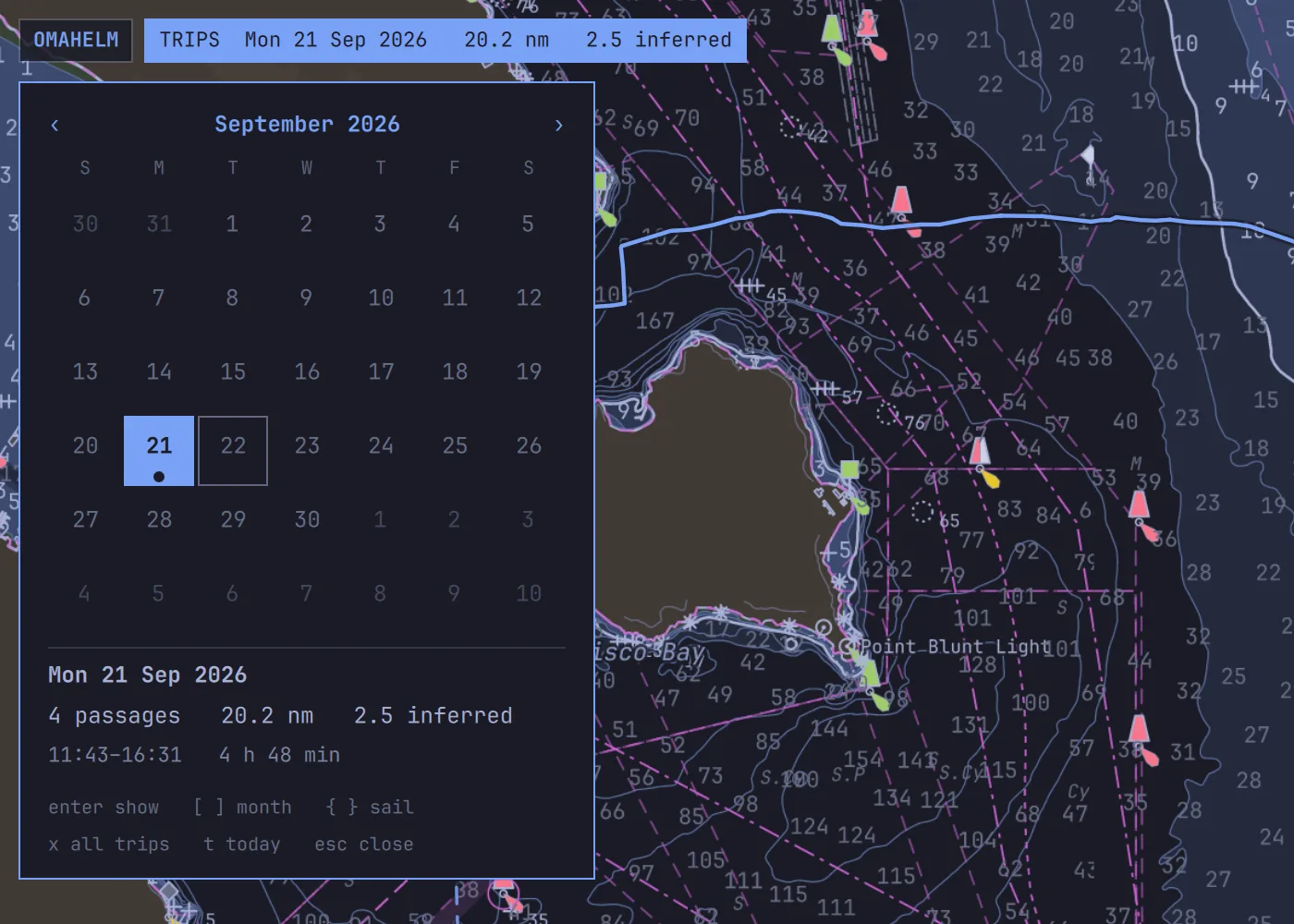Viewport: 1294px width, 924px height.
Task: Click the white buoy near depth 21 top right
Action: click(x=1089, y=157)
